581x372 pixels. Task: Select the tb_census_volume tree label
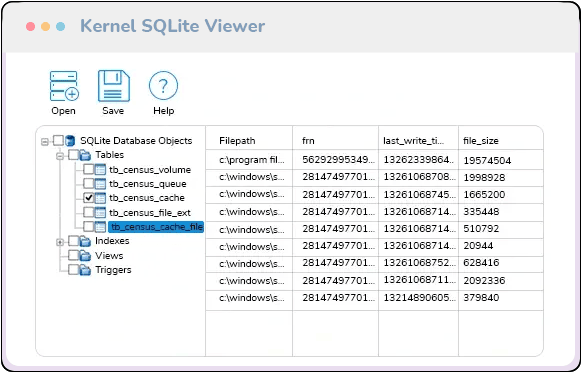coord(150,170)
